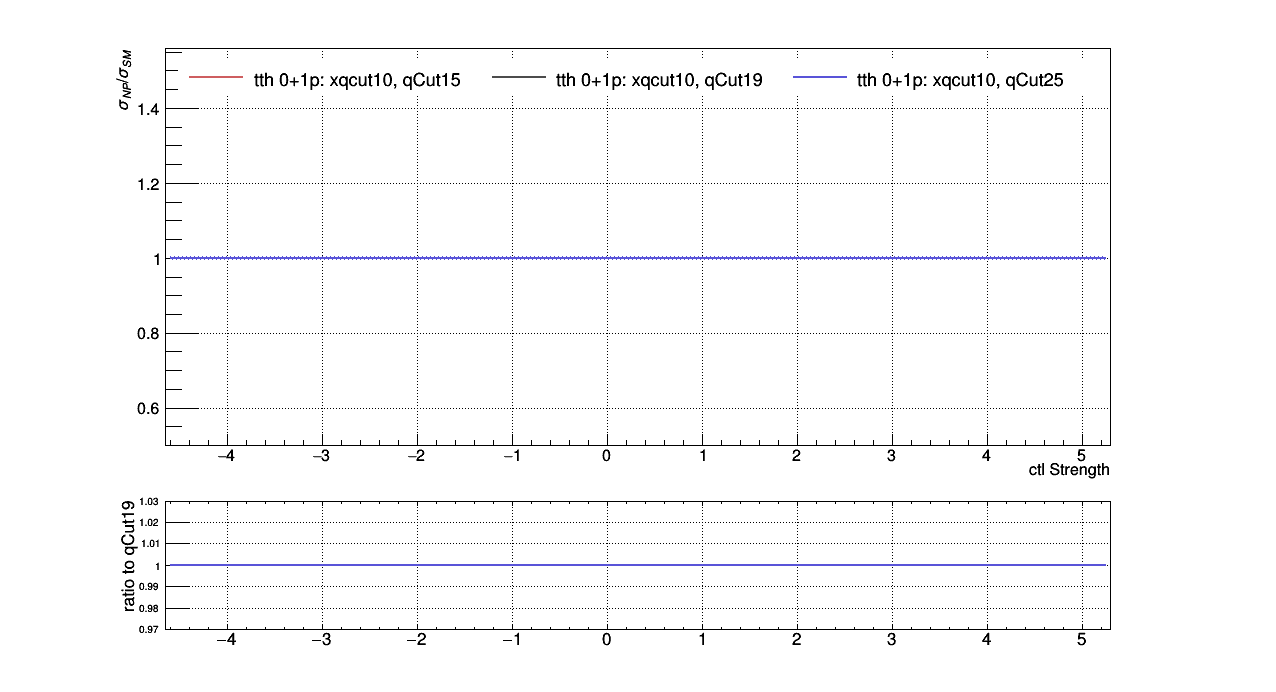
Task: Click ratio panel x-axis tick label −4
Action: (227, 641)
